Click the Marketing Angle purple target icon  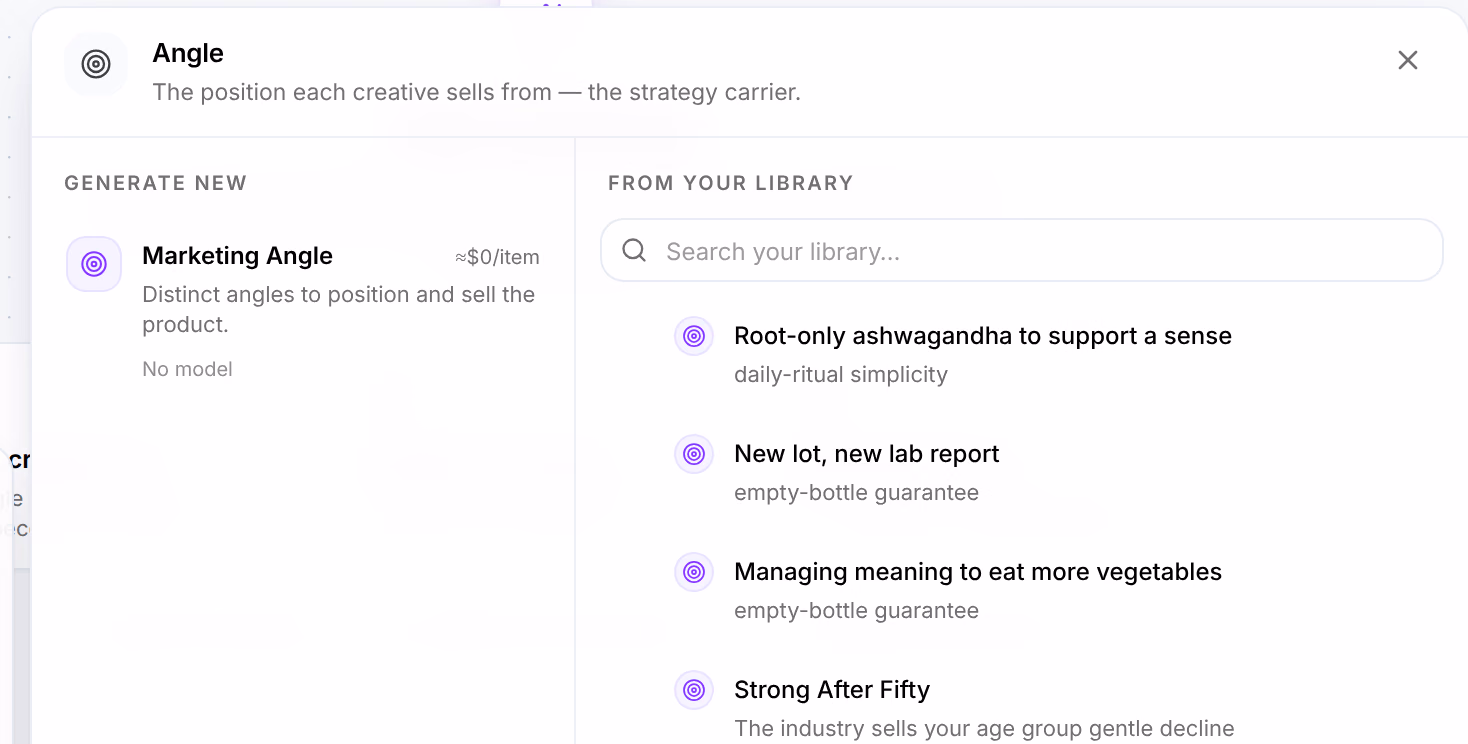coord(94,264)
